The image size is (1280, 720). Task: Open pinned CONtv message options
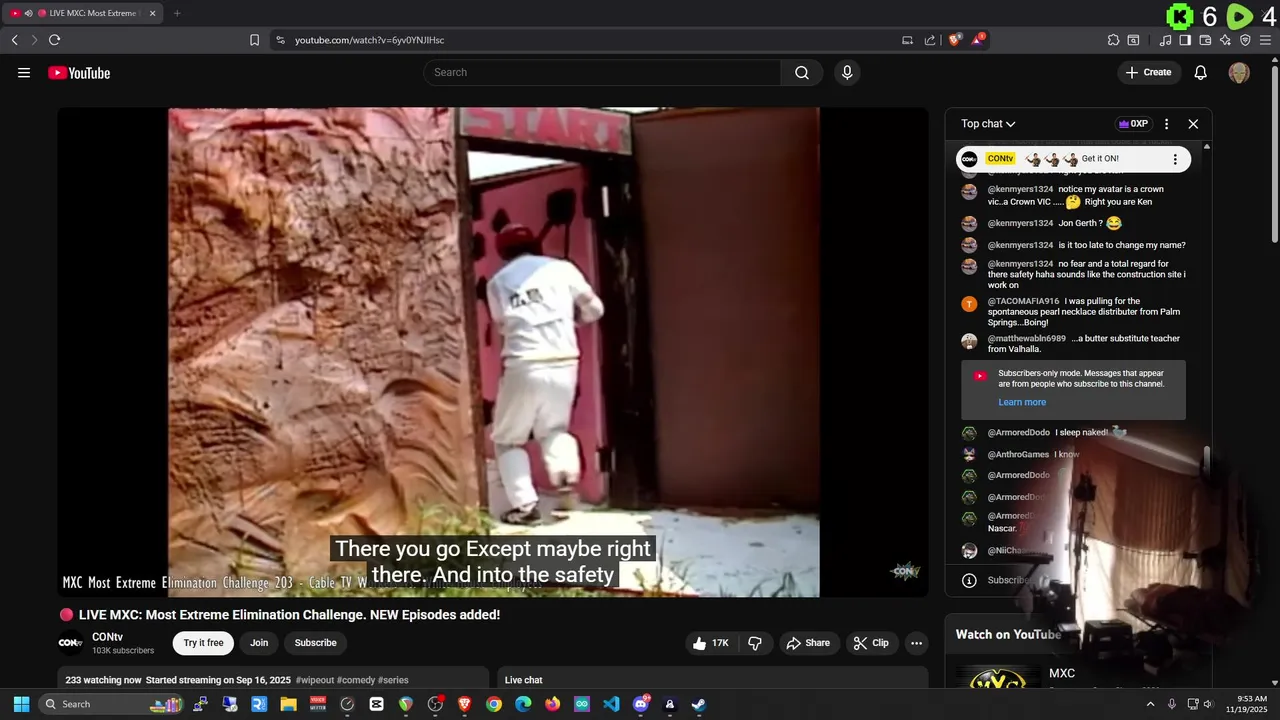[1175, 159]
